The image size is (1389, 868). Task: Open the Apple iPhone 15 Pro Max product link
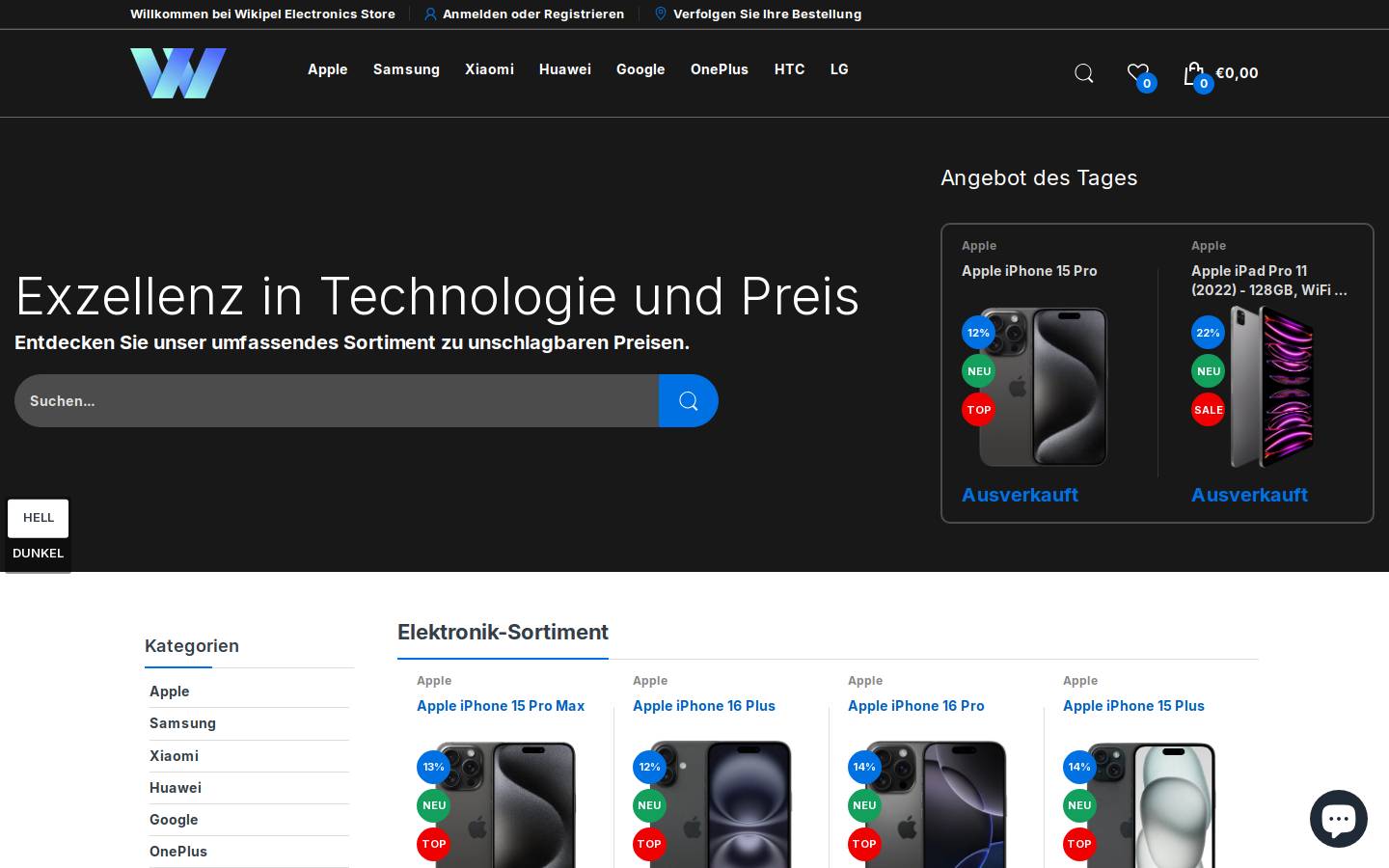501,706
